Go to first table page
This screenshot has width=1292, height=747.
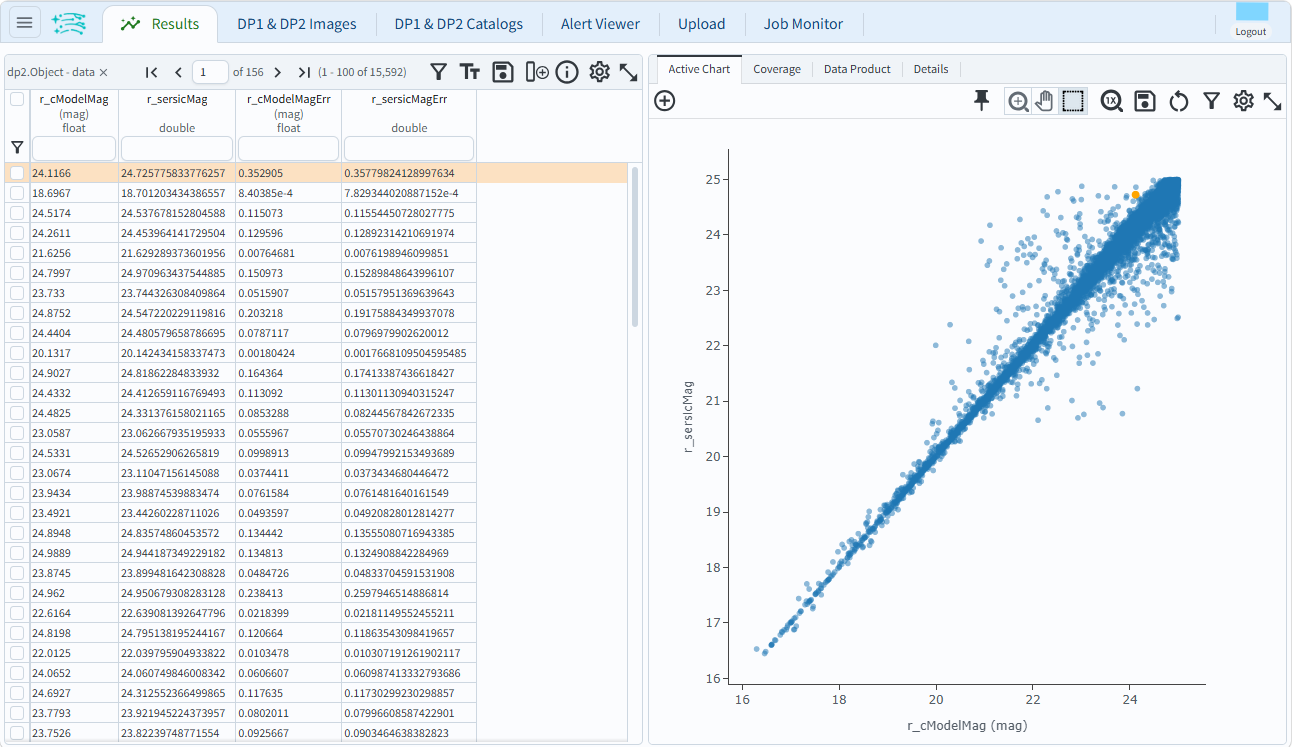152,72
